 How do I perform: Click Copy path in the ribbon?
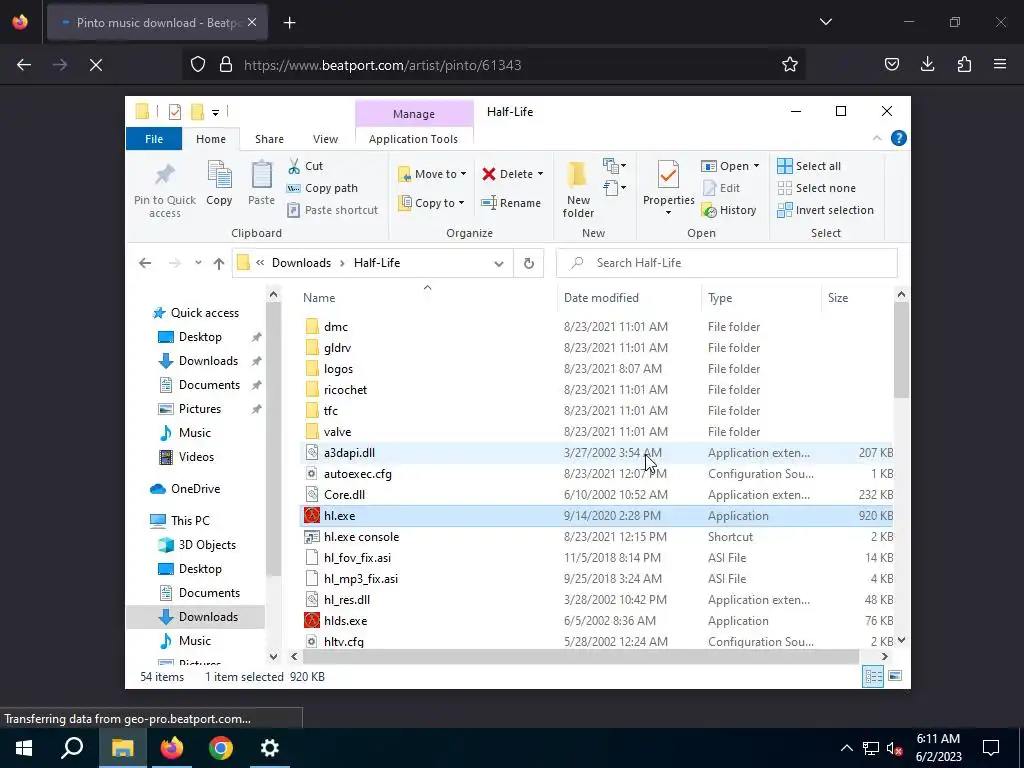pos(322,188)
